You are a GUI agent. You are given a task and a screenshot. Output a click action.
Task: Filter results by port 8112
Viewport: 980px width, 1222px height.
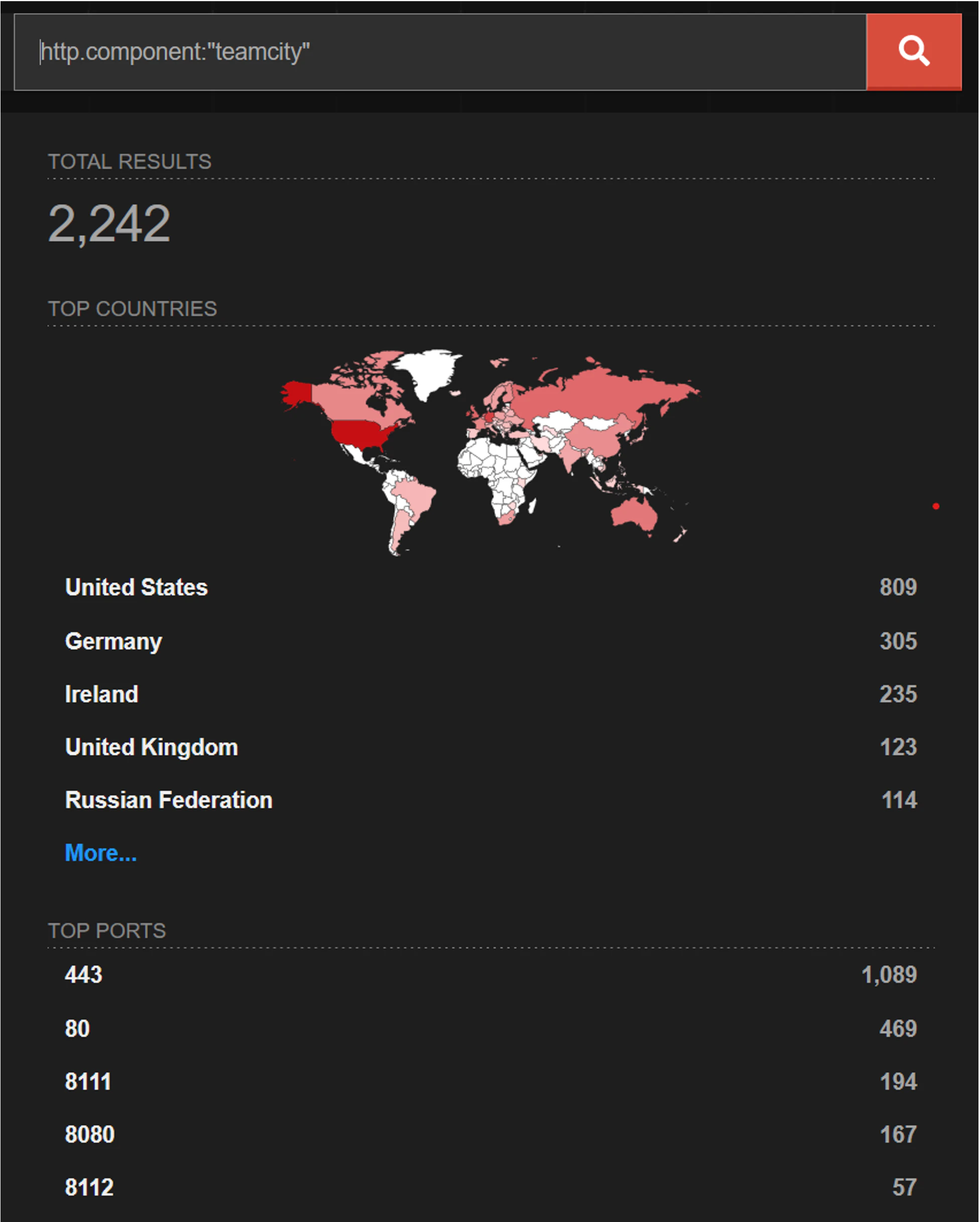click(x=89, y=1187)
